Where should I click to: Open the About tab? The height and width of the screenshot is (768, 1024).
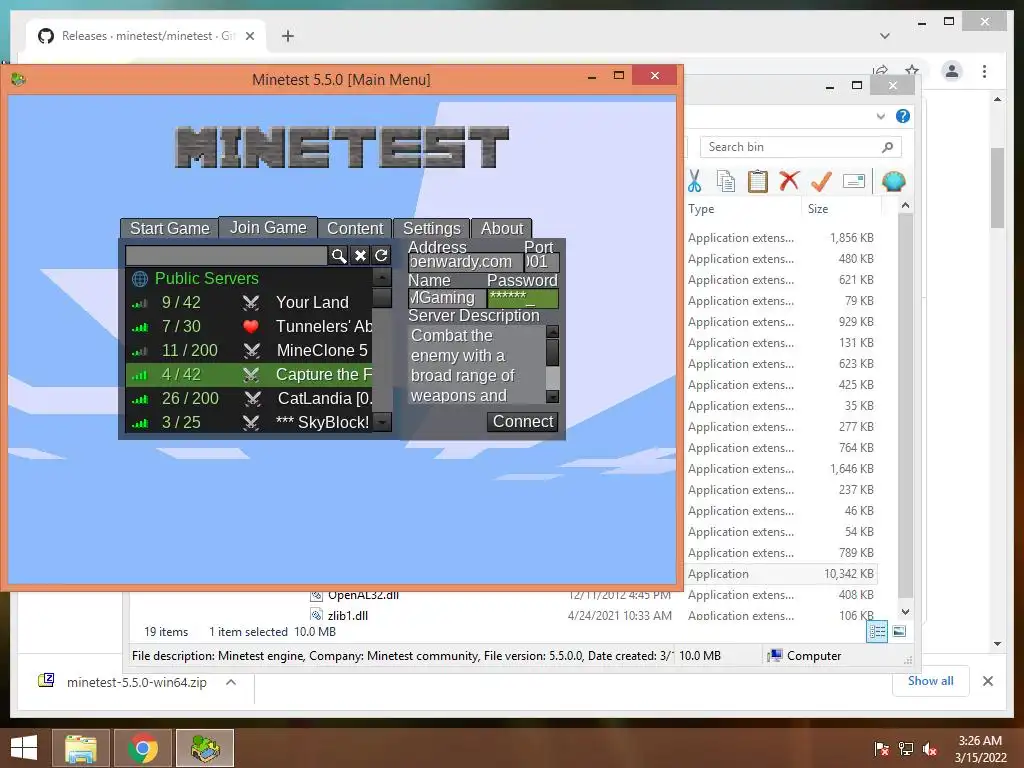click(502, 229)
